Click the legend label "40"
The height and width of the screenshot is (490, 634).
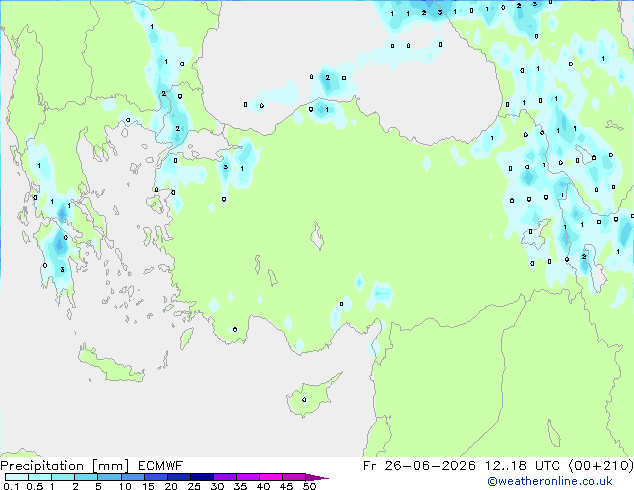[263, 486]
